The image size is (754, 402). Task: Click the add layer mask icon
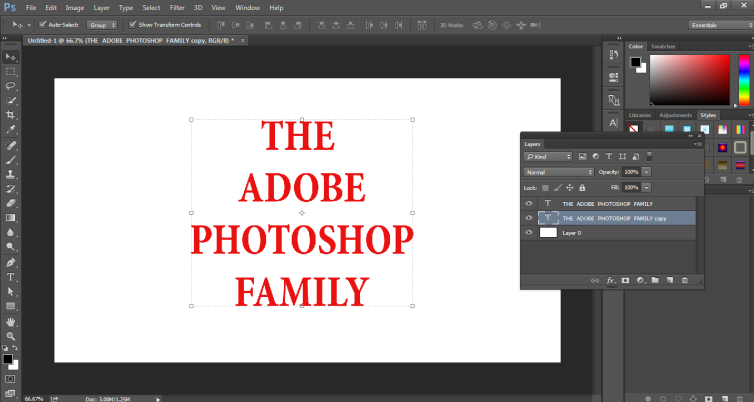pyautogui.click(x=625, y=280)
